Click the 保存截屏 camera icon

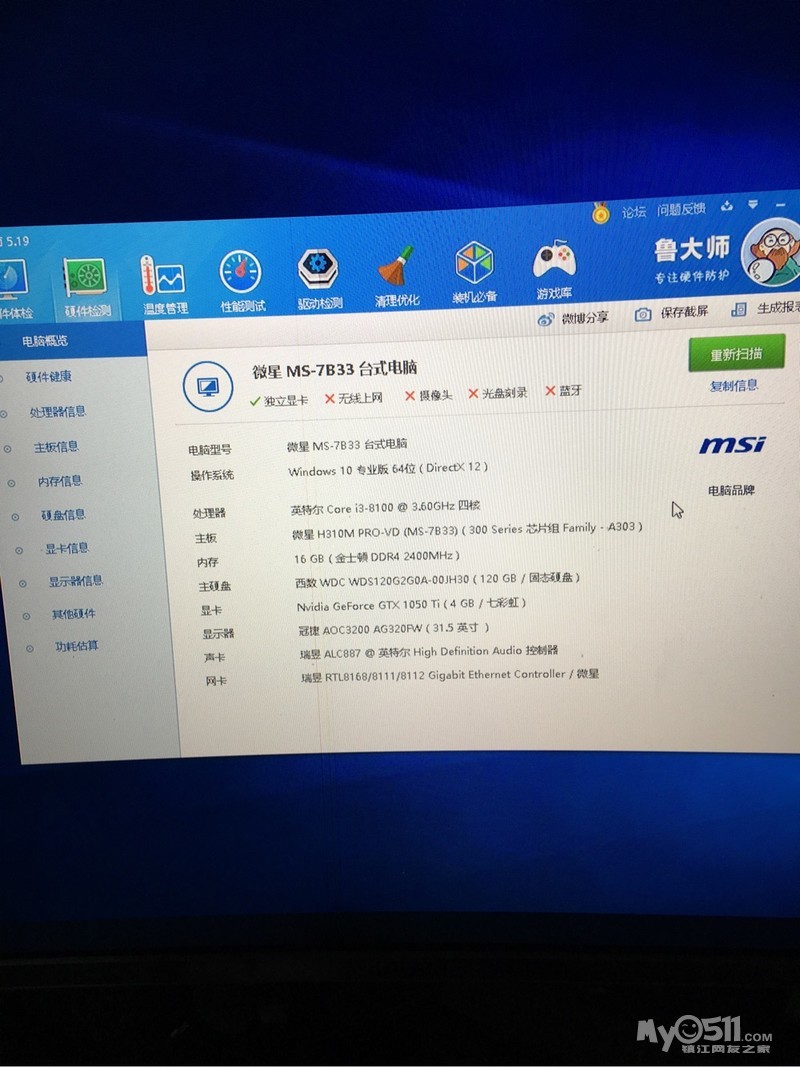(643, 314)
